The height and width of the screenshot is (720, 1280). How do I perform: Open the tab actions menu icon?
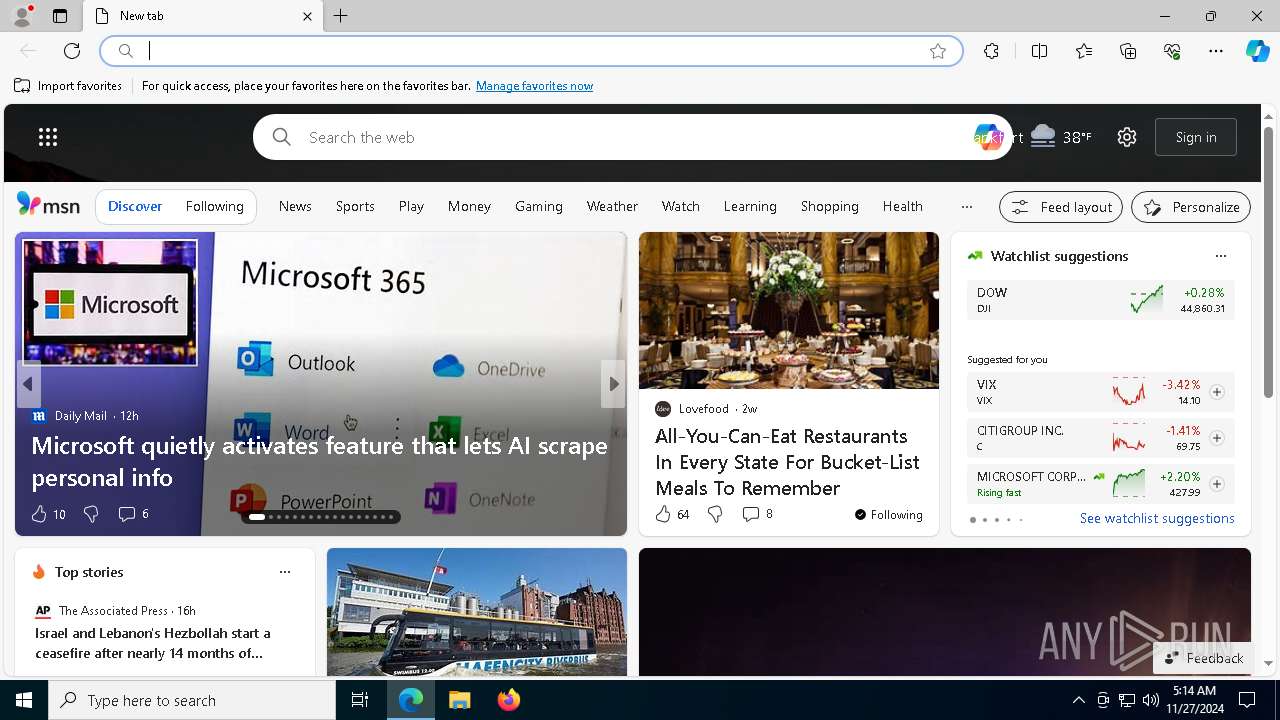click(60, 16)
